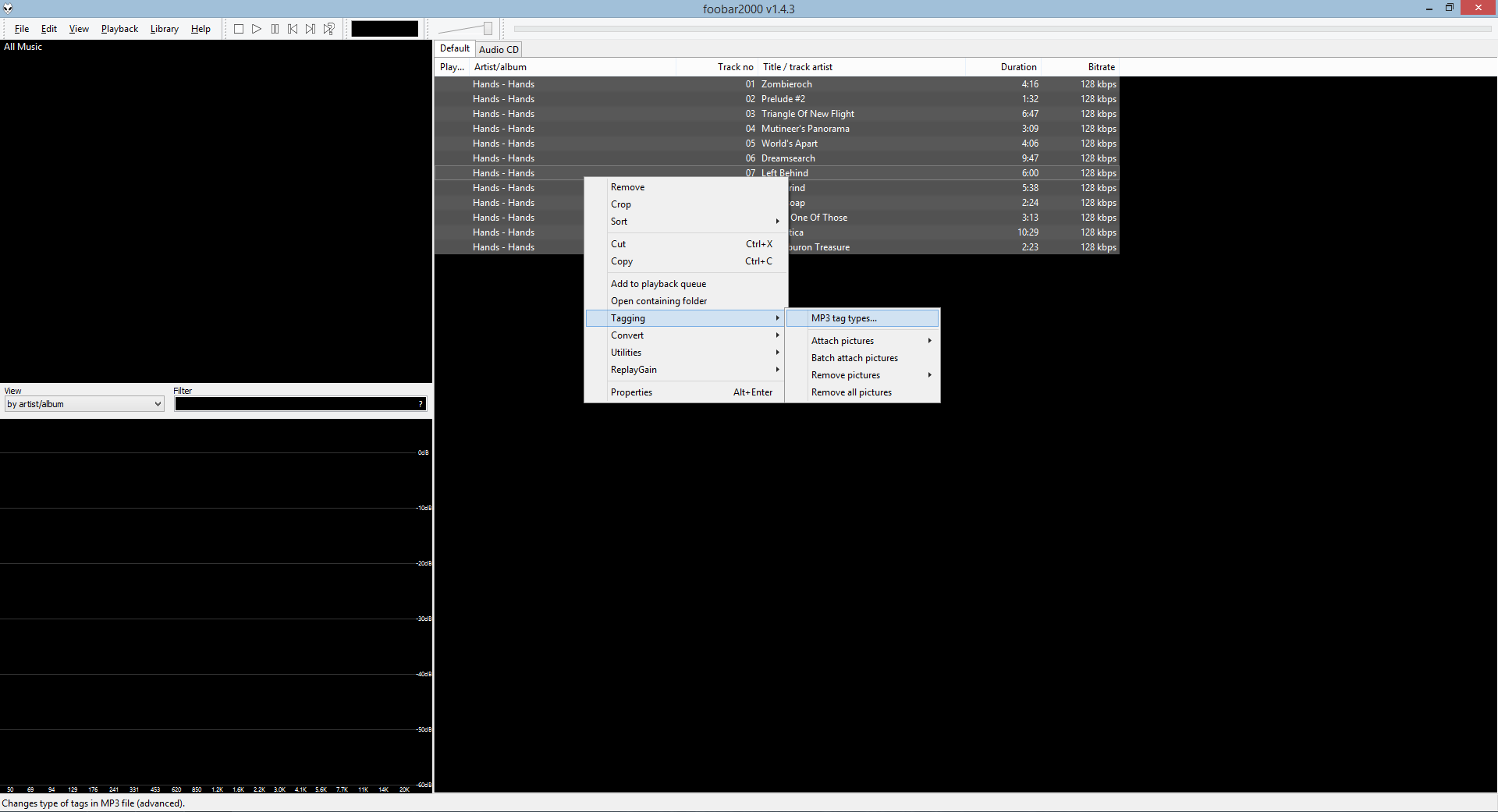The height and width of the screenshot is (812, 1498).
Task: Choose Open containing folder
Action: point(687,301)
